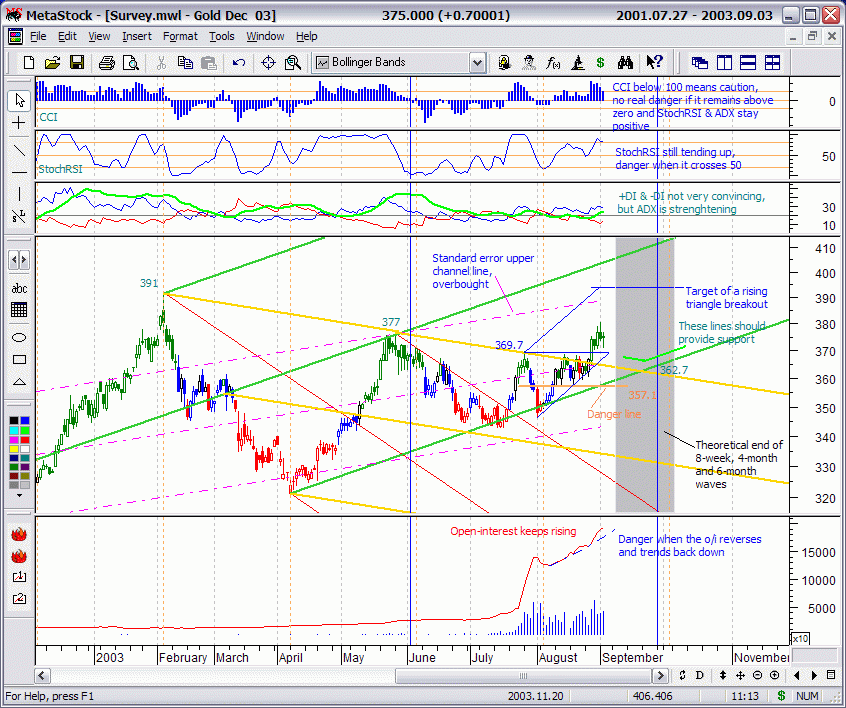The height and width of the screenshot is (708, 846).
Task: Open the Bollinger Bands indicator dropdown
Action: 477,63
